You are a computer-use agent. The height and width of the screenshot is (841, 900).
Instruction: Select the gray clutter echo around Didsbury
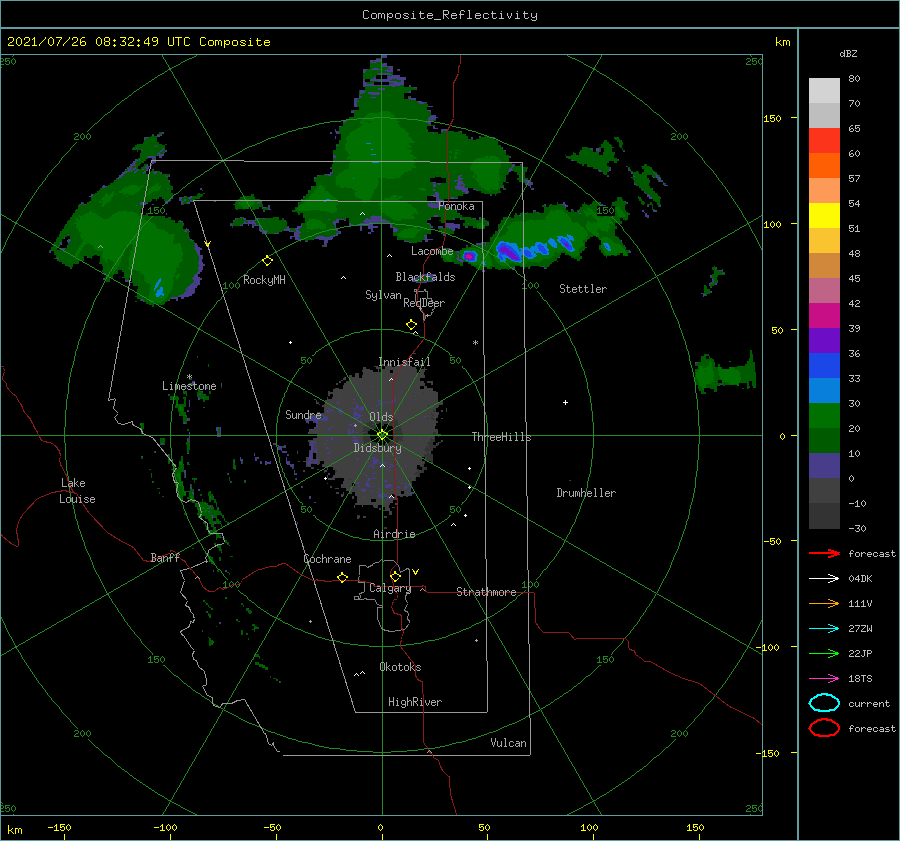pos(377,439)
